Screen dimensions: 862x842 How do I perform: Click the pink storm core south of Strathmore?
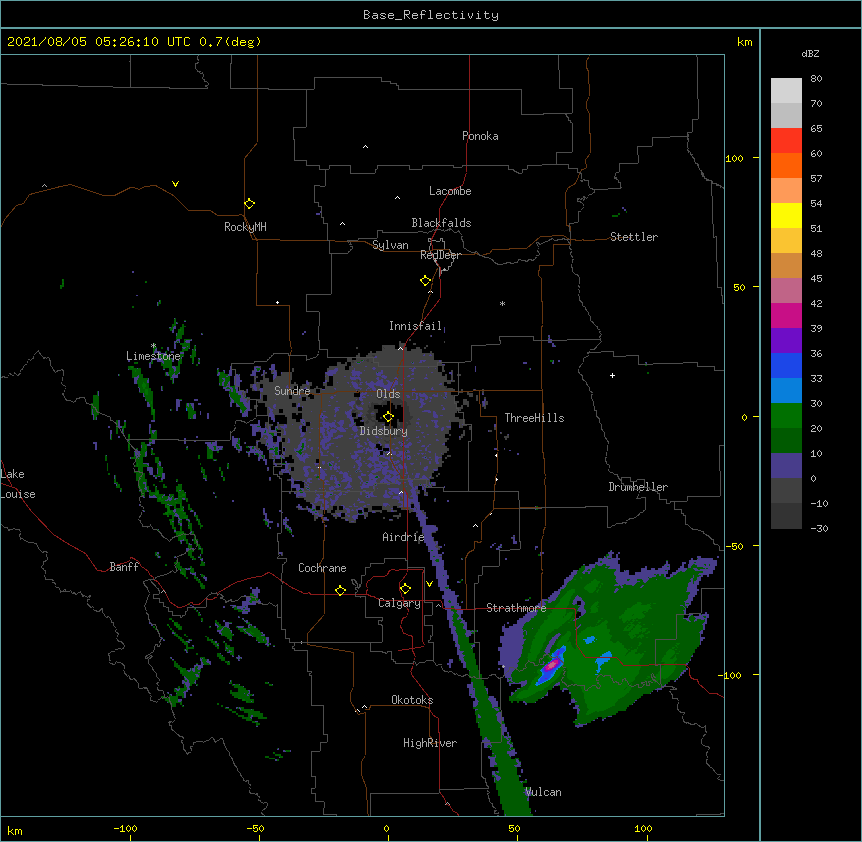pos(552,666)
